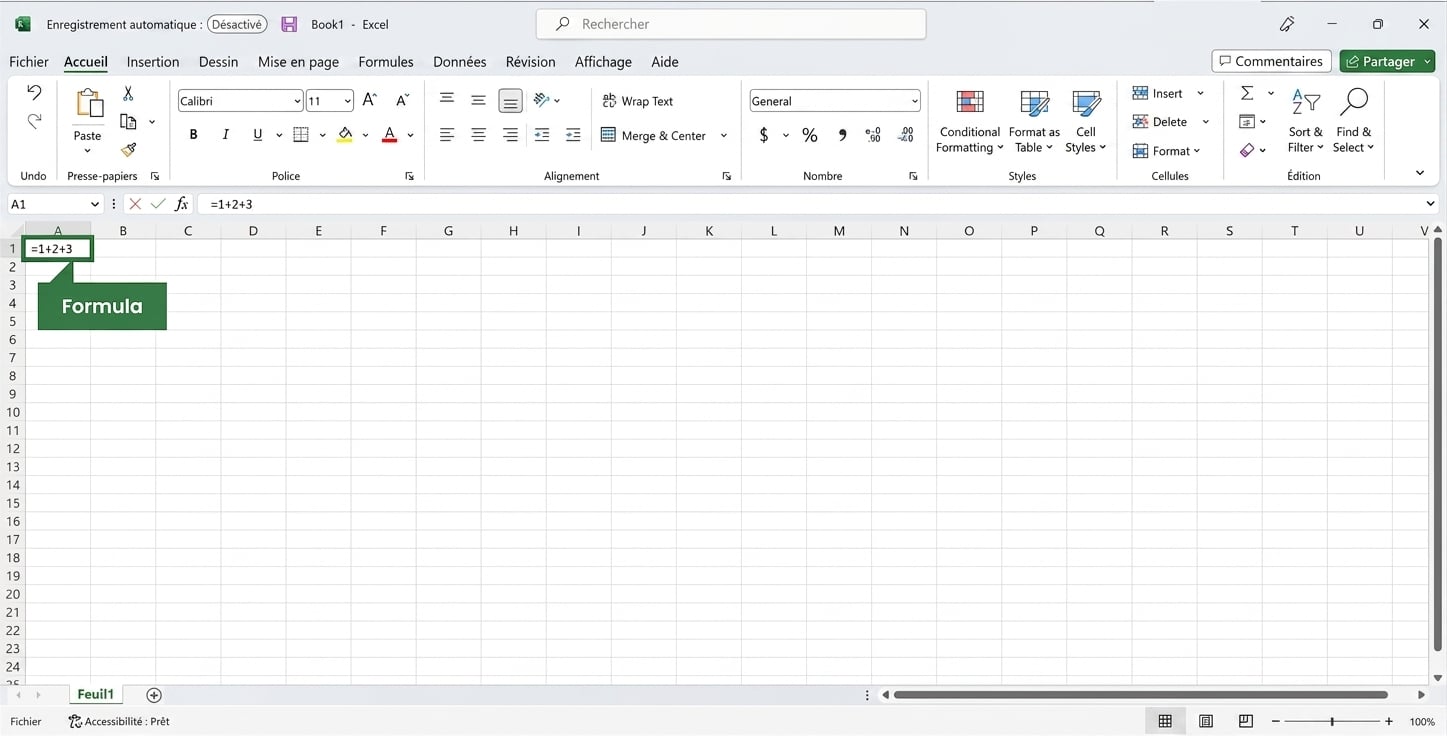Screen dimensions: 1447x736
Task: Switch to Page Break Preview in the status bar
Action: (x=1246, y=721)
